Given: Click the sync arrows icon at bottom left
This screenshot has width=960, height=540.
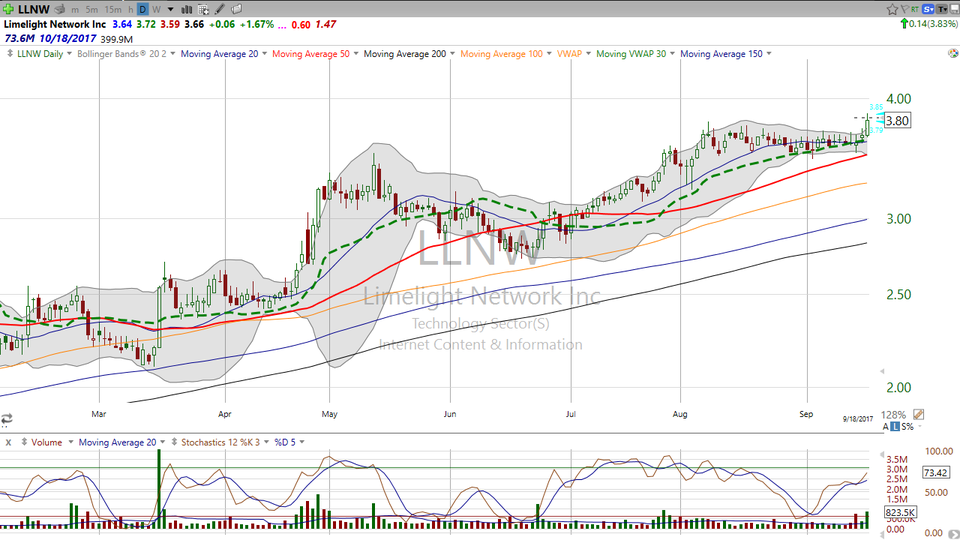Looking at the screenshot, I should coord(7,419).
